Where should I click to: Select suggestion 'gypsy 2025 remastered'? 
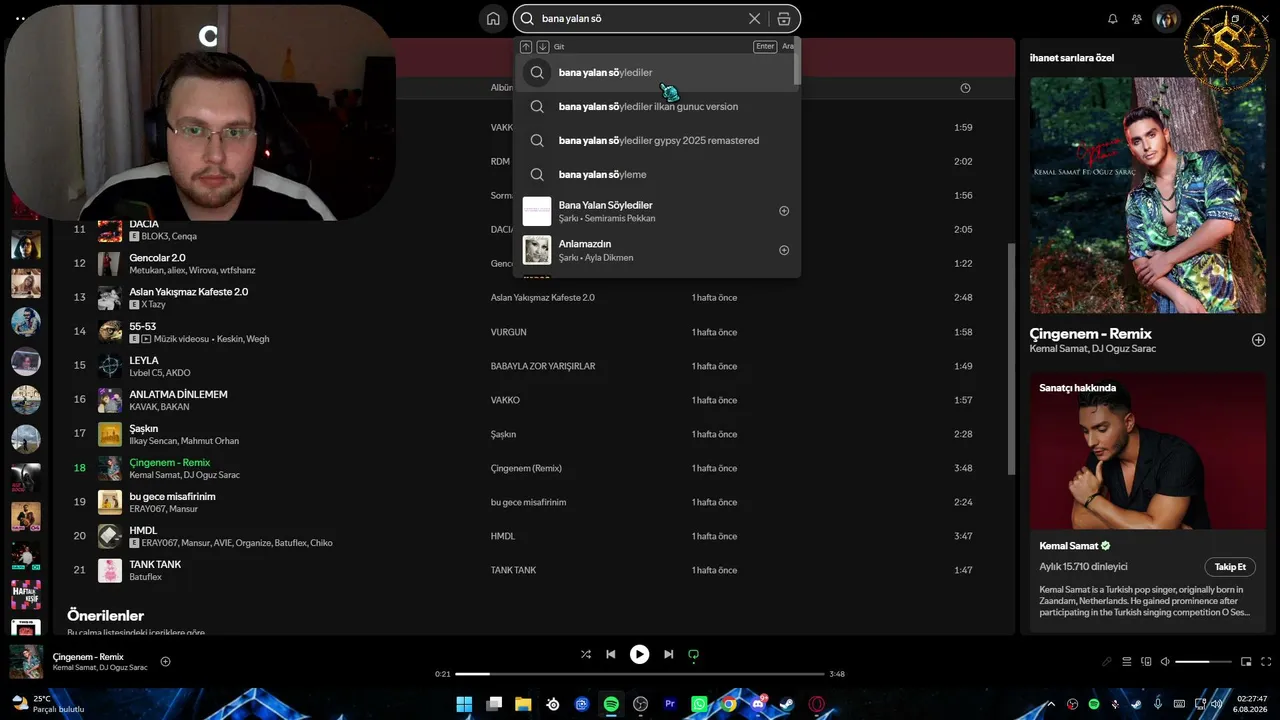coord(657,140)
